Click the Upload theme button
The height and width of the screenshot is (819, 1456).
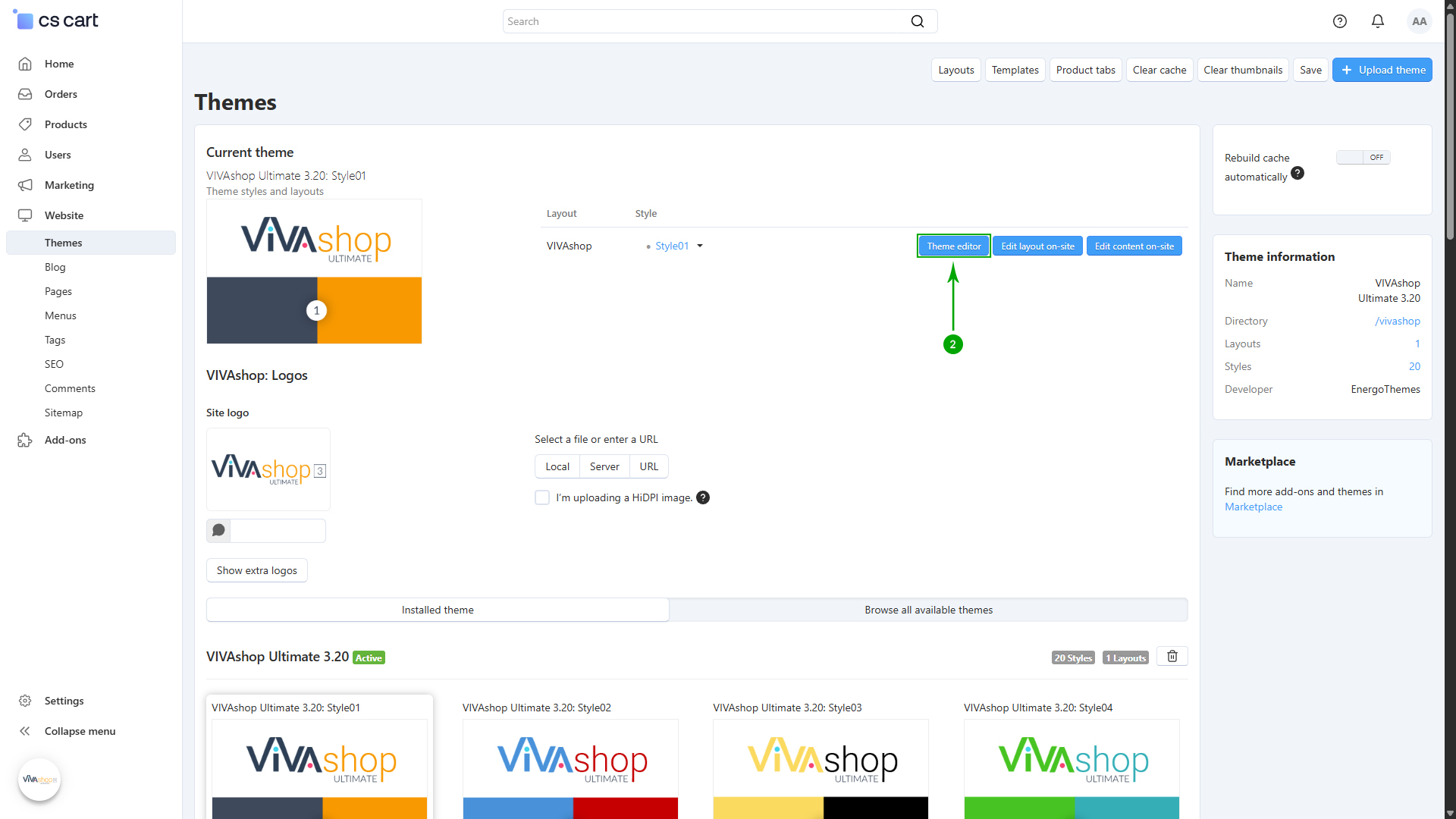pos(1382,70)
